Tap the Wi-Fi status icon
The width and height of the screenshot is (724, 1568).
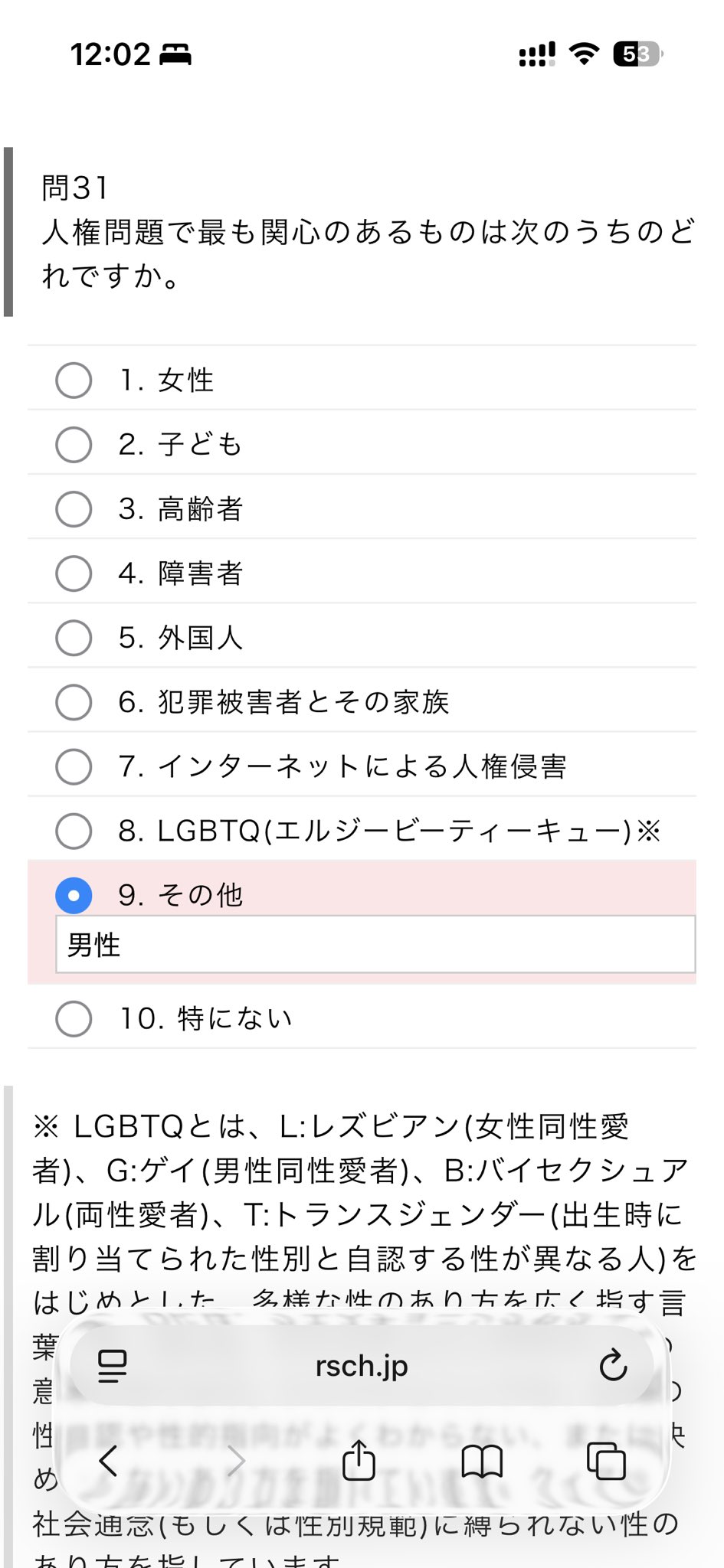pyautogui.click(x=584, y=54)
